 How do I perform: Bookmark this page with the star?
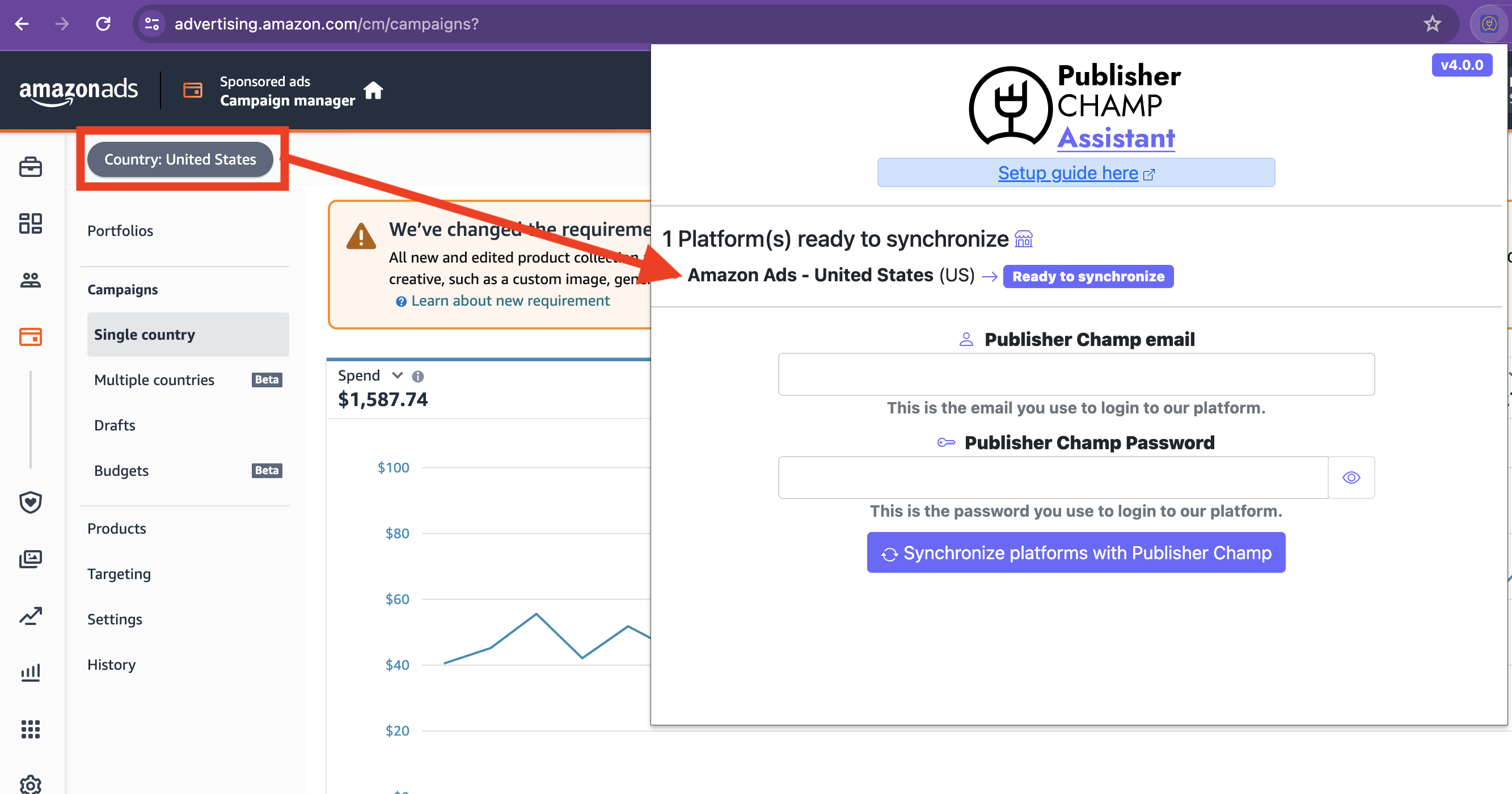1432,24
